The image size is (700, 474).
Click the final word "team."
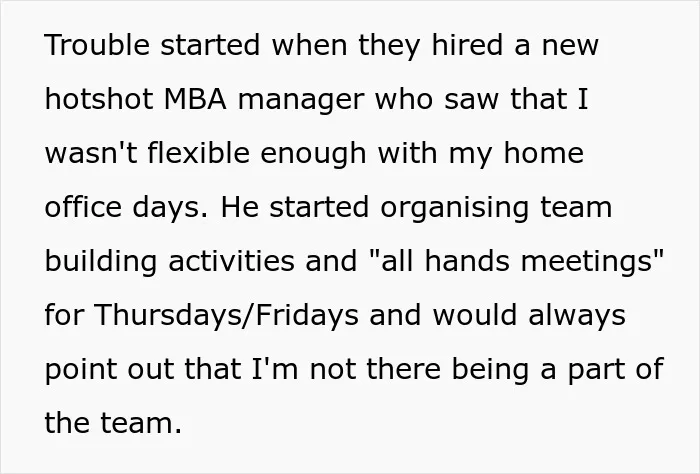(141, 423)
